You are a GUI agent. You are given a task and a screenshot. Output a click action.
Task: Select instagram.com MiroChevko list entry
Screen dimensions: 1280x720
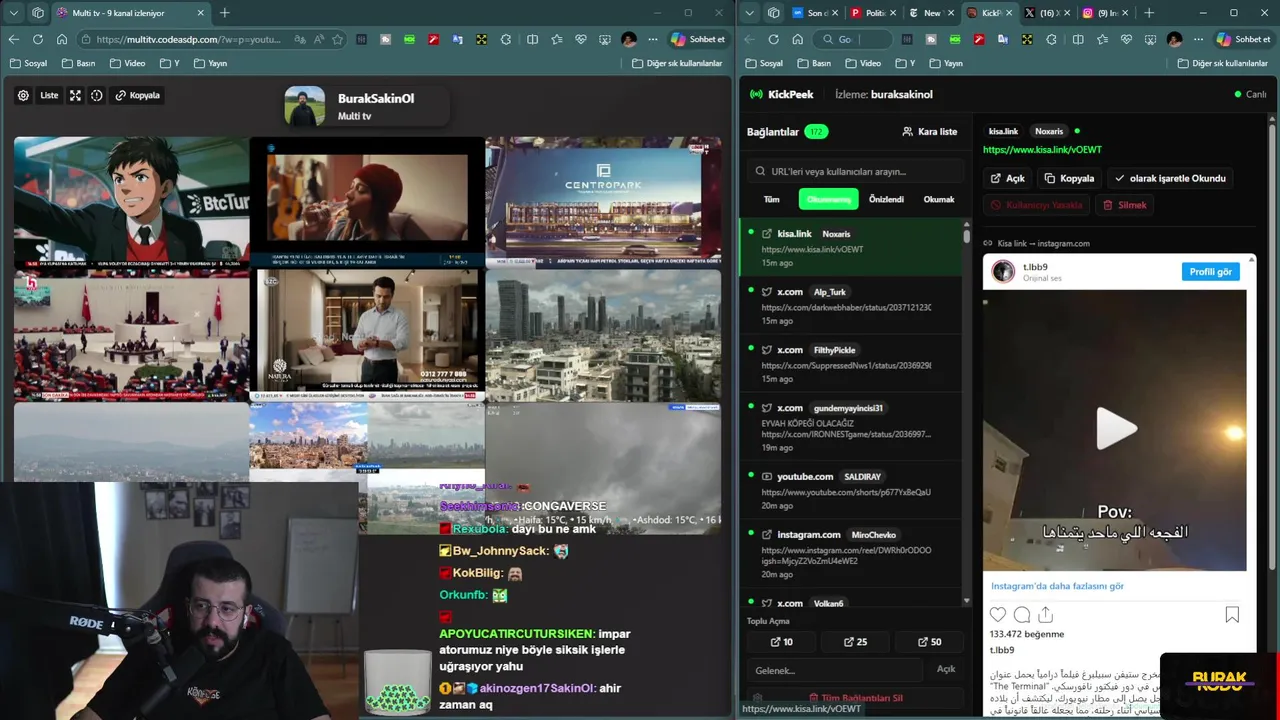(x=851, y=554)
